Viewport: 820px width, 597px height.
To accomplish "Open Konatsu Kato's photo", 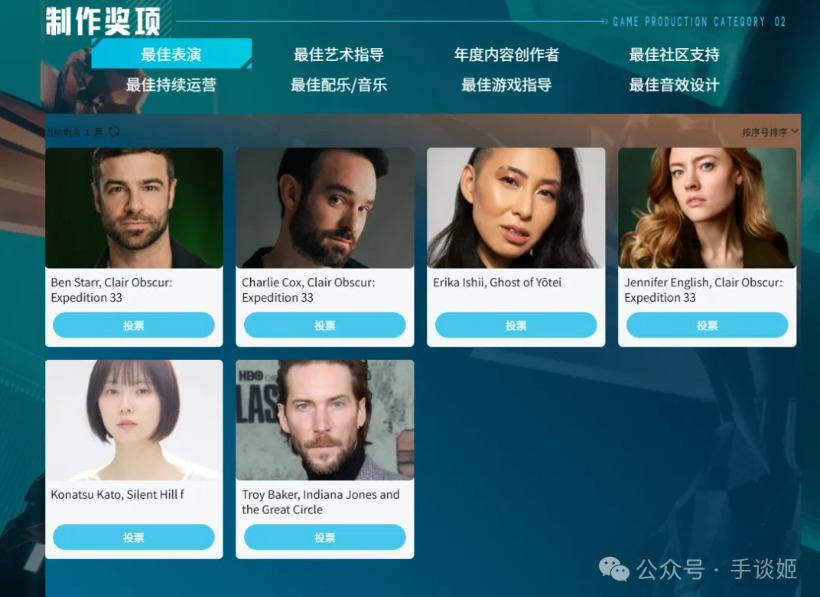I will 134,420.
